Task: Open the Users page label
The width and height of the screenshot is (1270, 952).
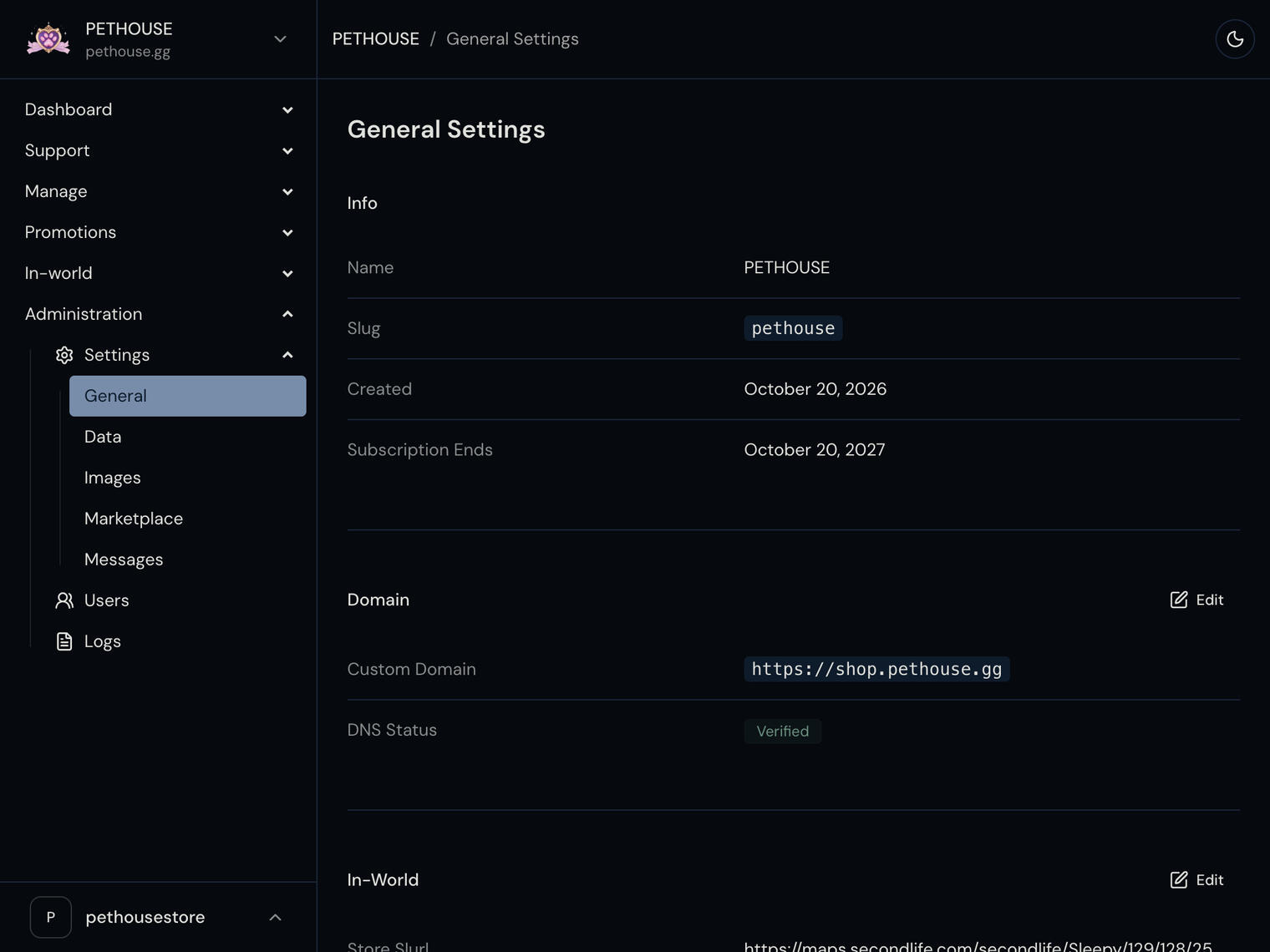Action: pos(107,600)
